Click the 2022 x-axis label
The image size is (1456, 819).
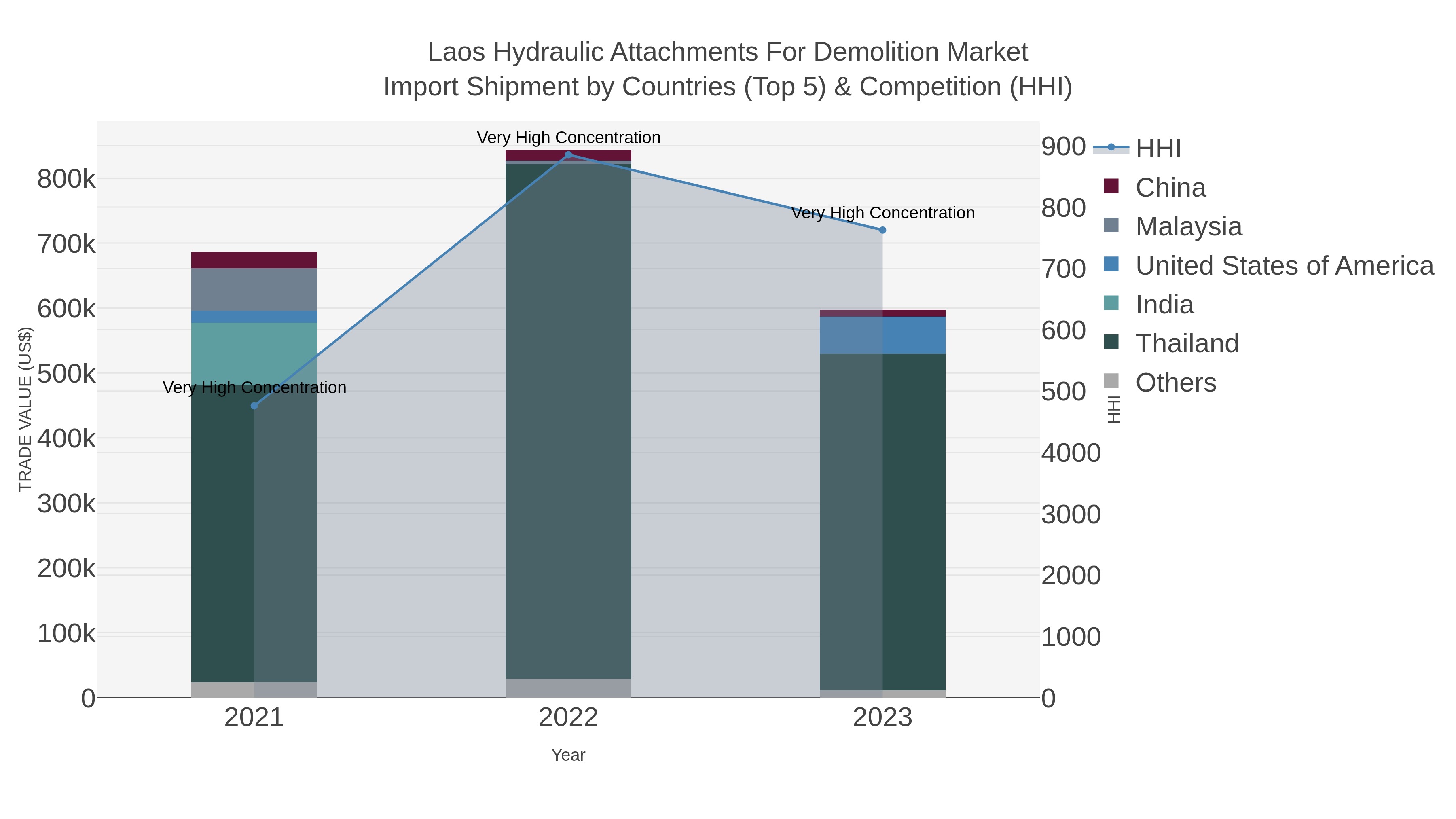click(569, 718)
